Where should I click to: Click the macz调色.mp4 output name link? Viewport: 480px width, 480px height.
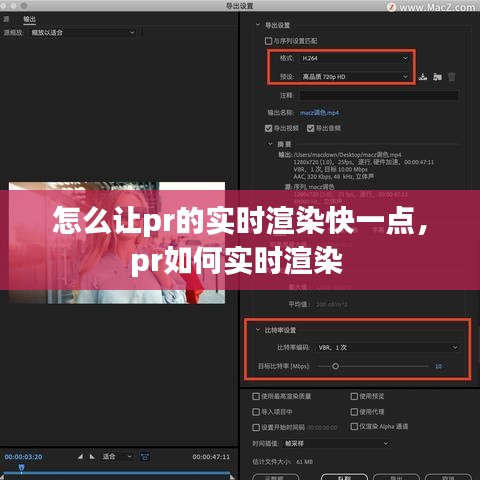[x=319, y=113]
